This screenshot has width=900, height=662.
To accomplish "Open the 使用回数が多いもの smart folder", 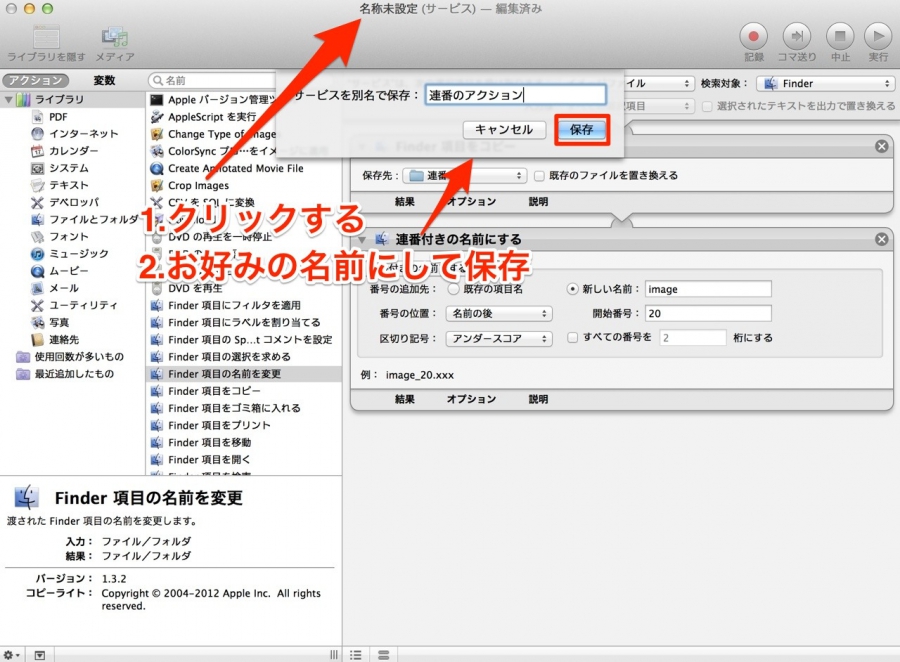I will pyautogui.click(x=70, y=357).
